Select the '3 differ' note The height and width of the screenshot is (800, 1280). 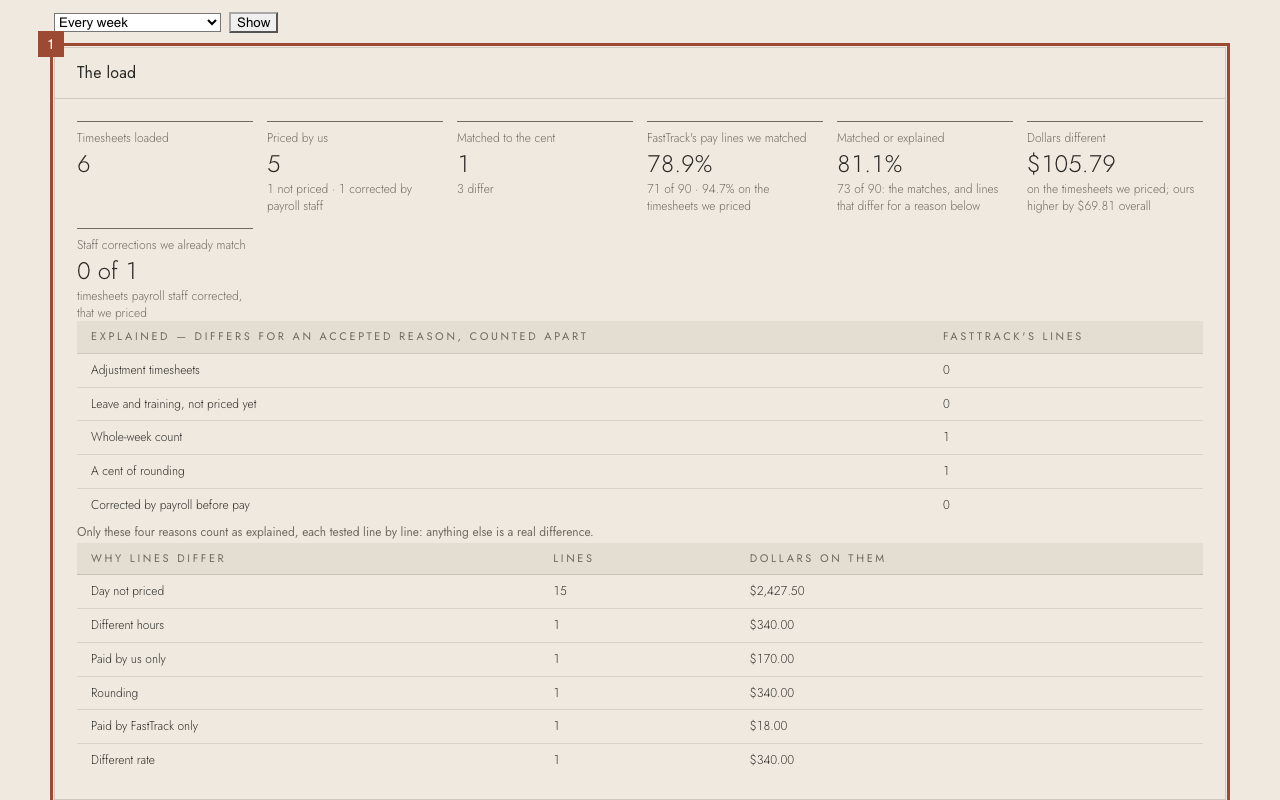click(475, 189)
